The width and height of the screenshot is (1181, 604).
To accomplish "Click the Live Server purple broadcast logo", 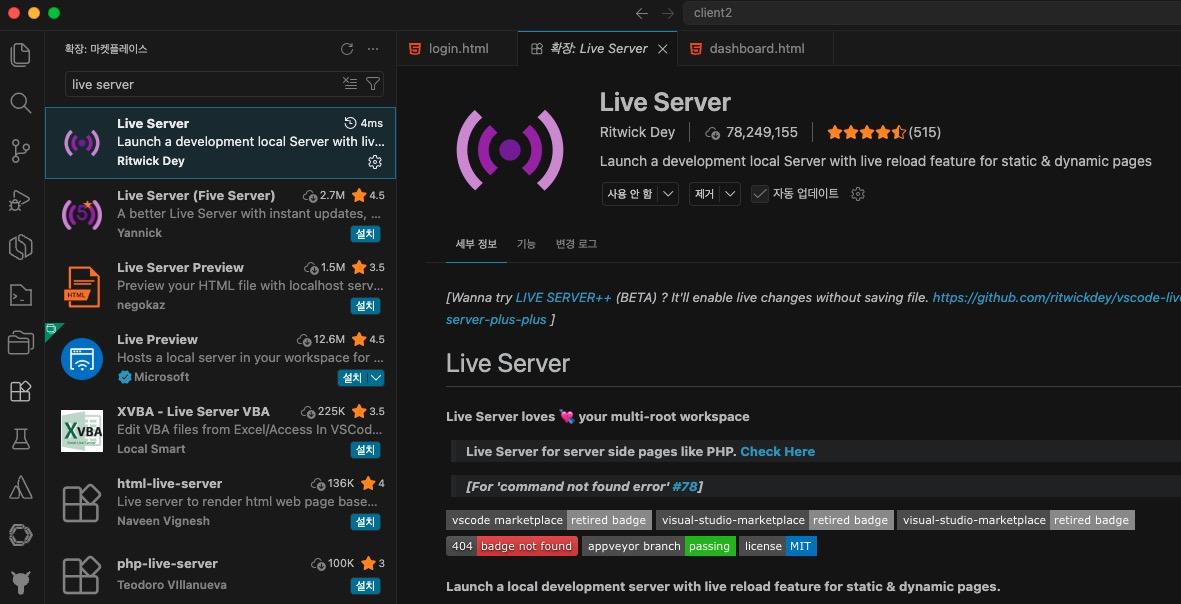I will tap(510, 150).
